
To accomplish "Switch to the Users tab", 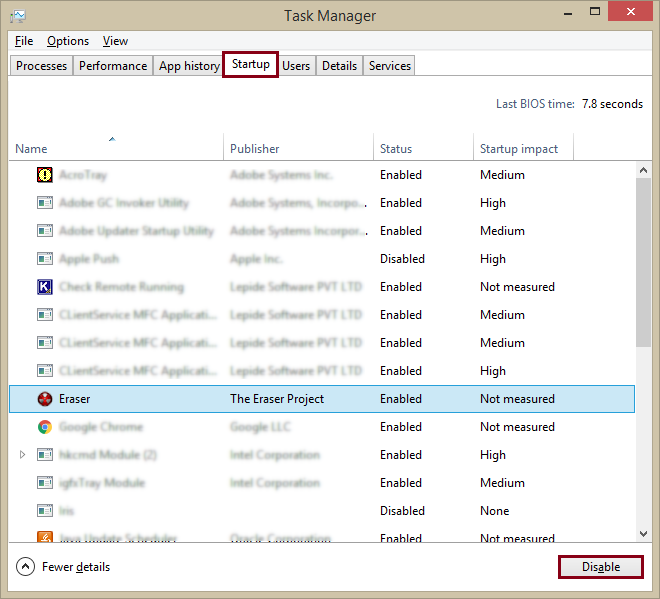I will pos(296,66).
